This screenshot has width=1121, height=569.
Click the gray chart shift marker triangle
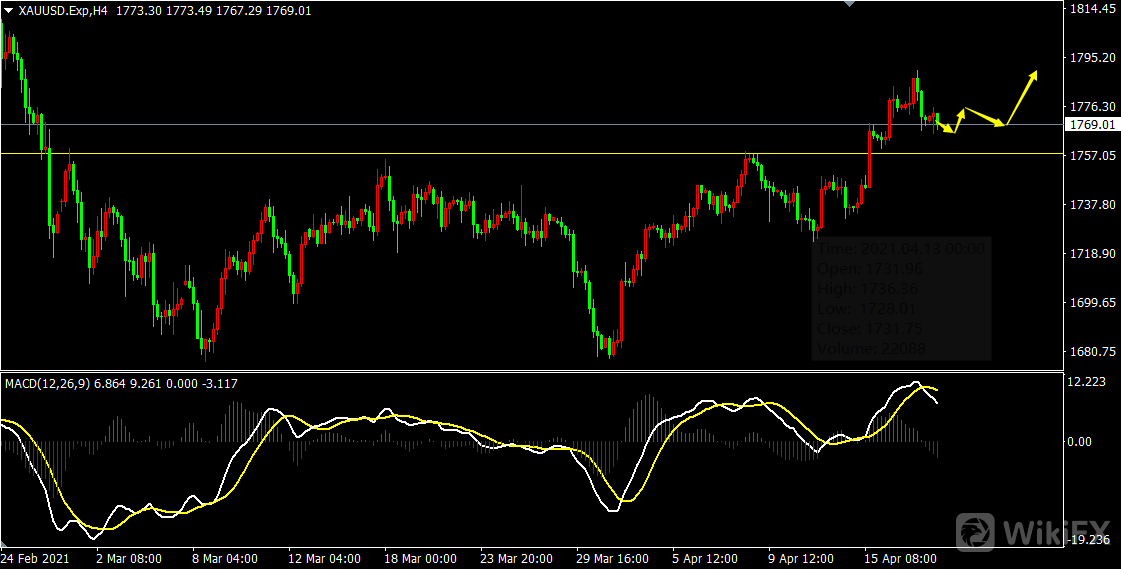pos(850,5)
